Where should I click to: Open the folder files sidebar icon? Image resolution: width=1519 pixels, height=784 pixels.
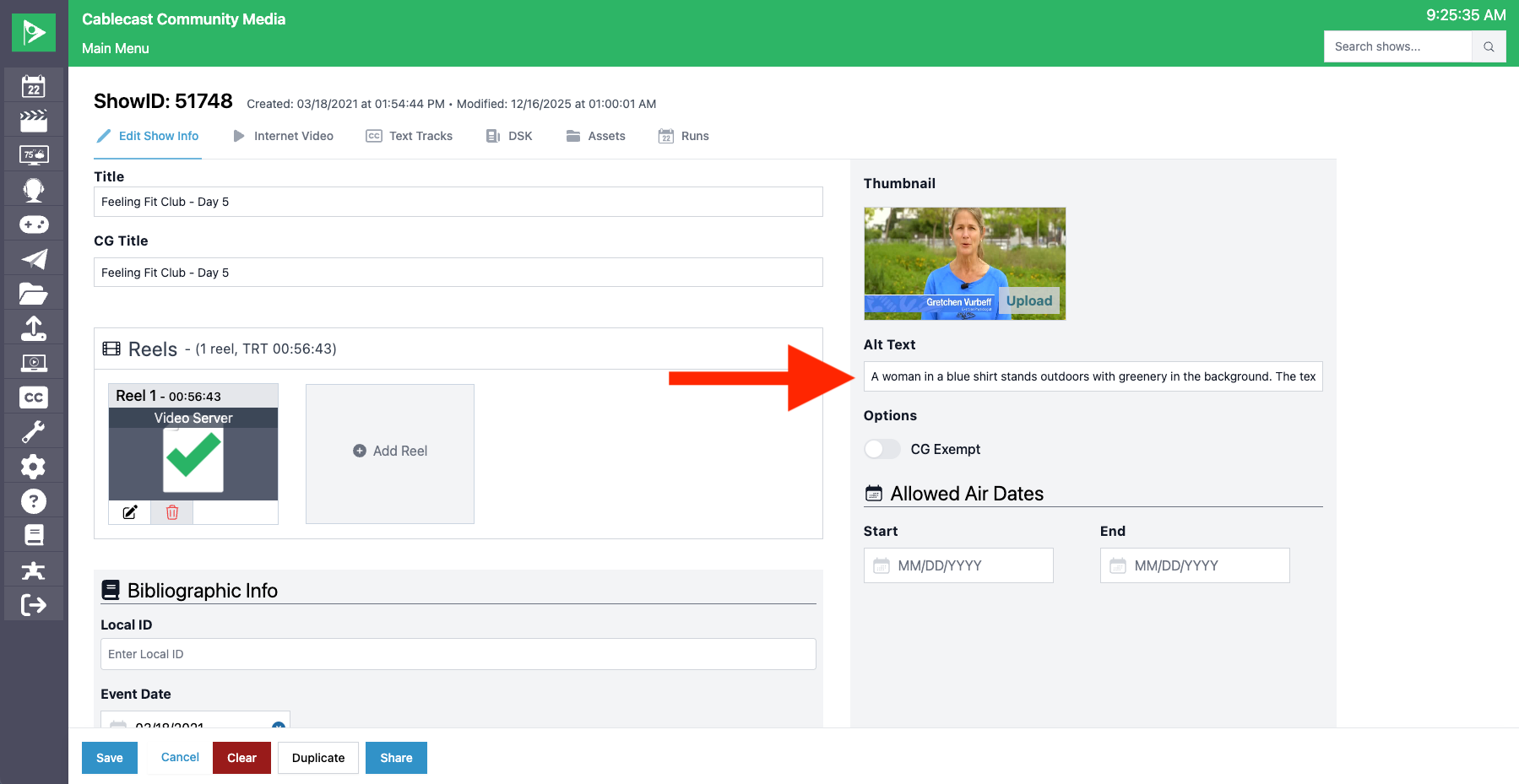click(x=34, y=294)
